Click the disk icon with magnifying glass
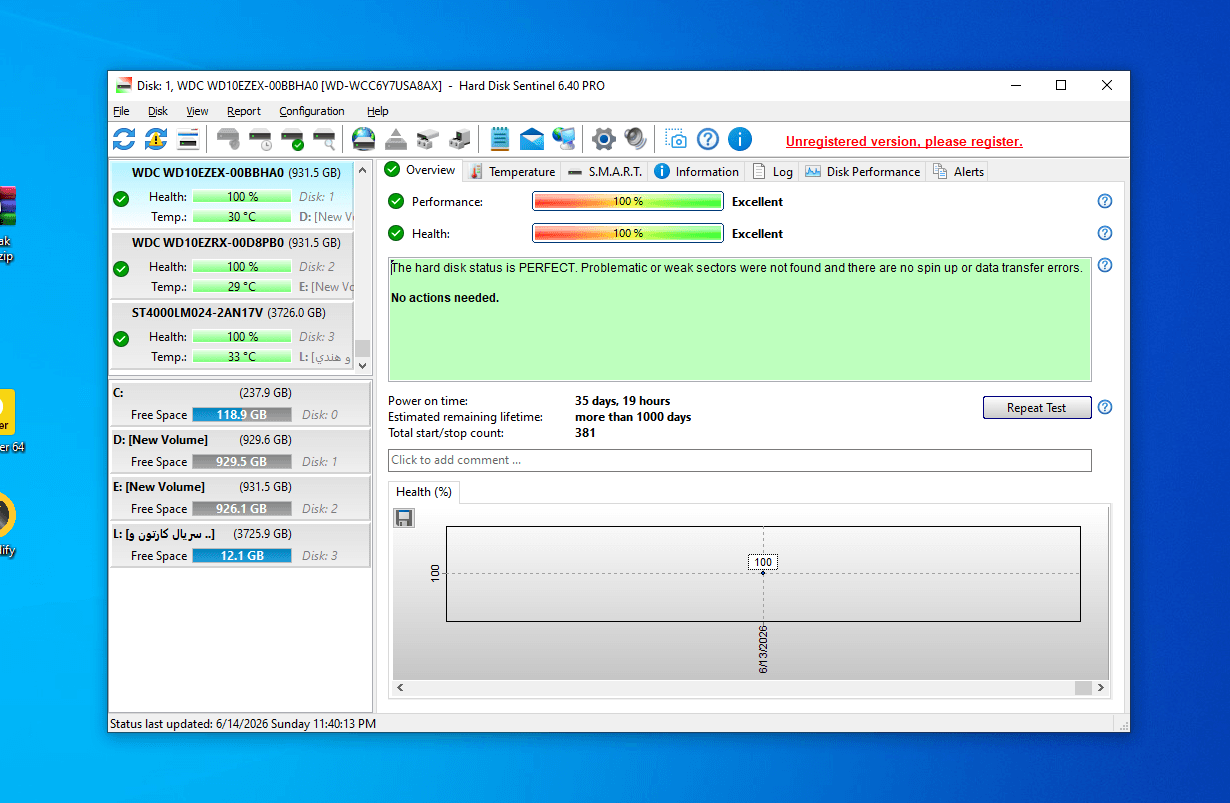 324,139
